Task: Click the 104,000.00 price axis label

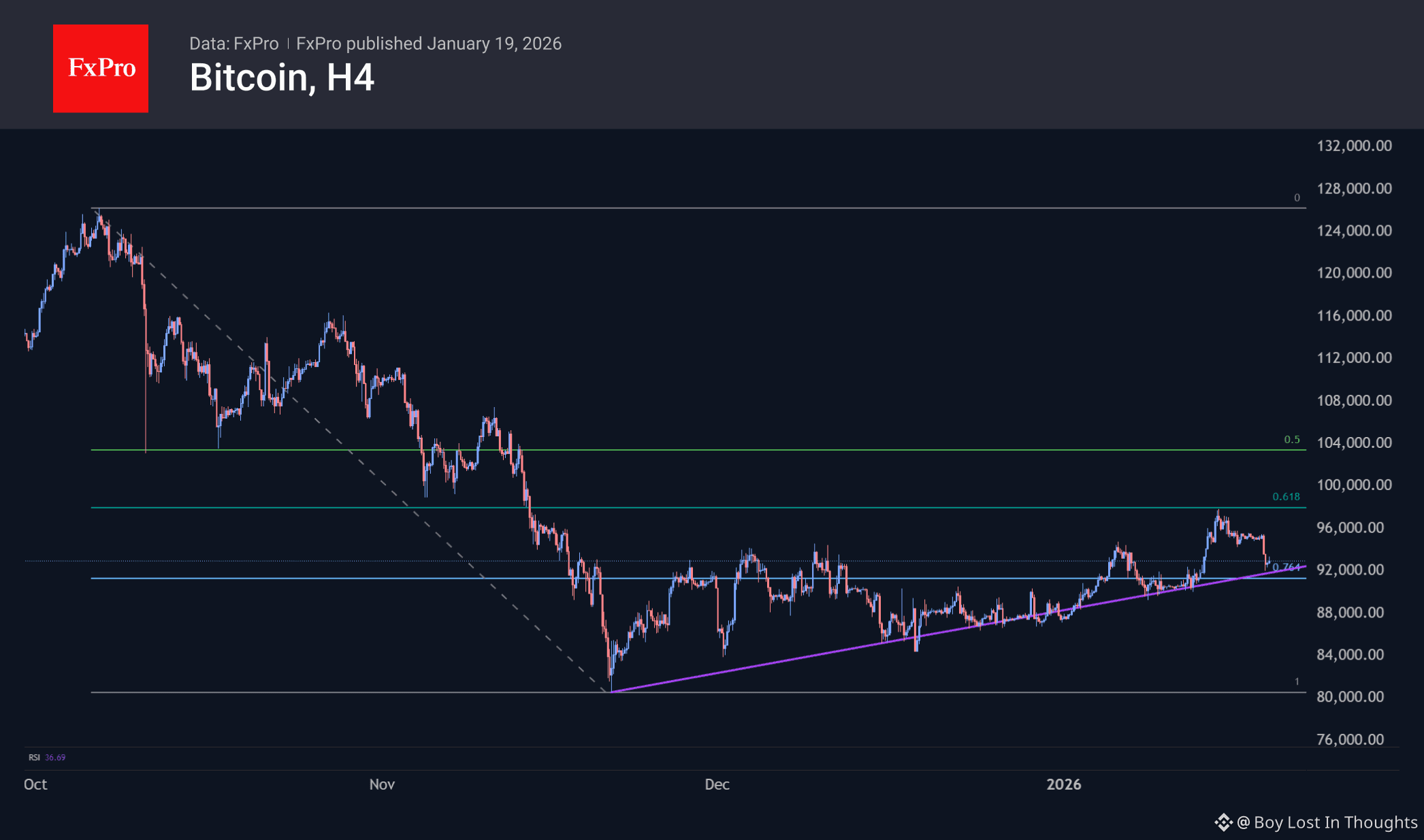Action: [1354, 442]
